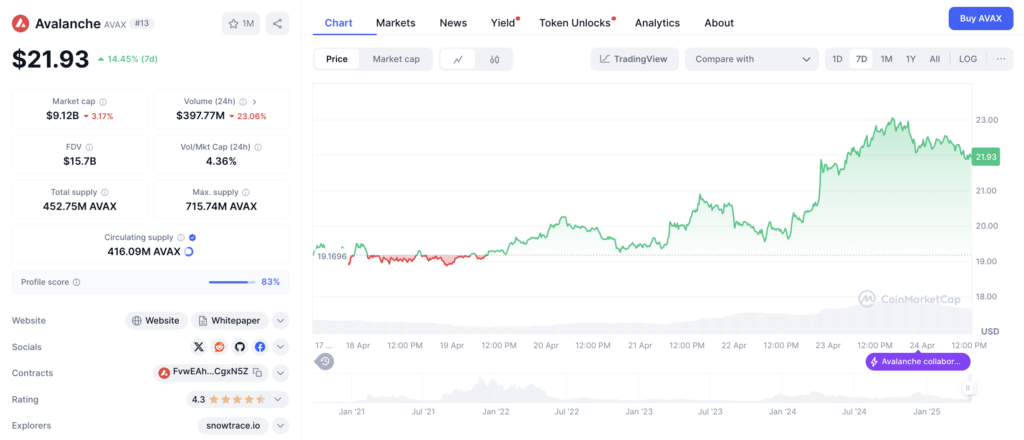Click circulating supply progress ring icon
The height and width of the screenshot is (440, 1024).
point(189,251)
